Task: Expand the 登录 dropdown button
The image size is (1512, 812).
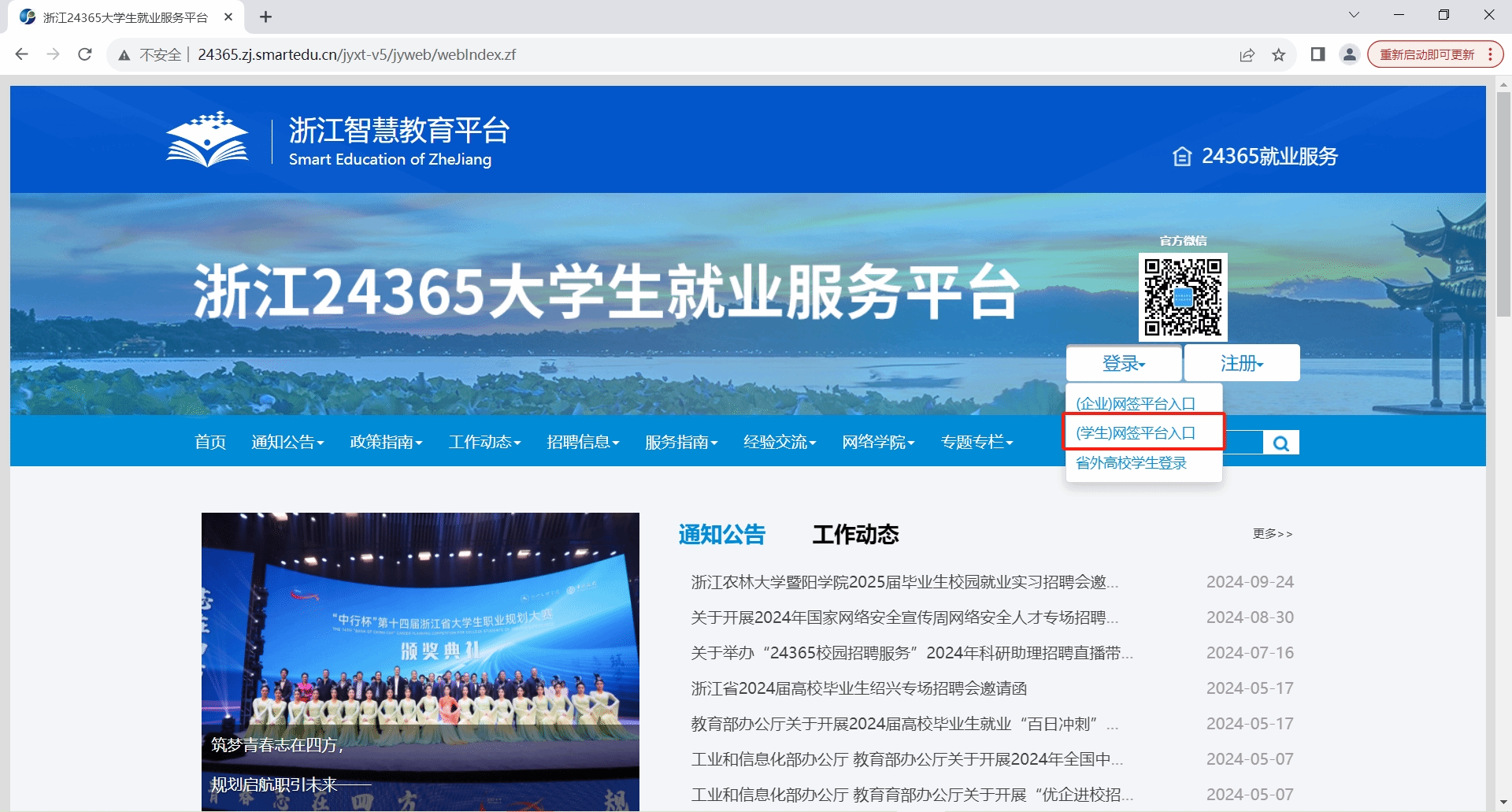Action: (1123, 363)
